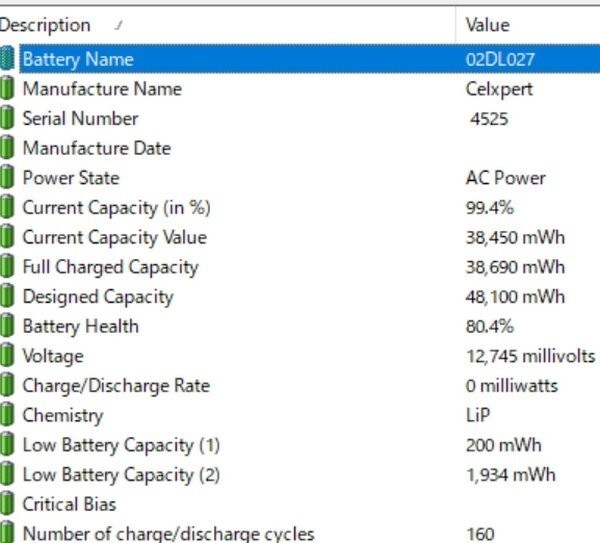The width and height of the screenshot is (600, 543).
Task: Click the 4525 serial number value
Action: pyautogui.click(x=489, y=119)
